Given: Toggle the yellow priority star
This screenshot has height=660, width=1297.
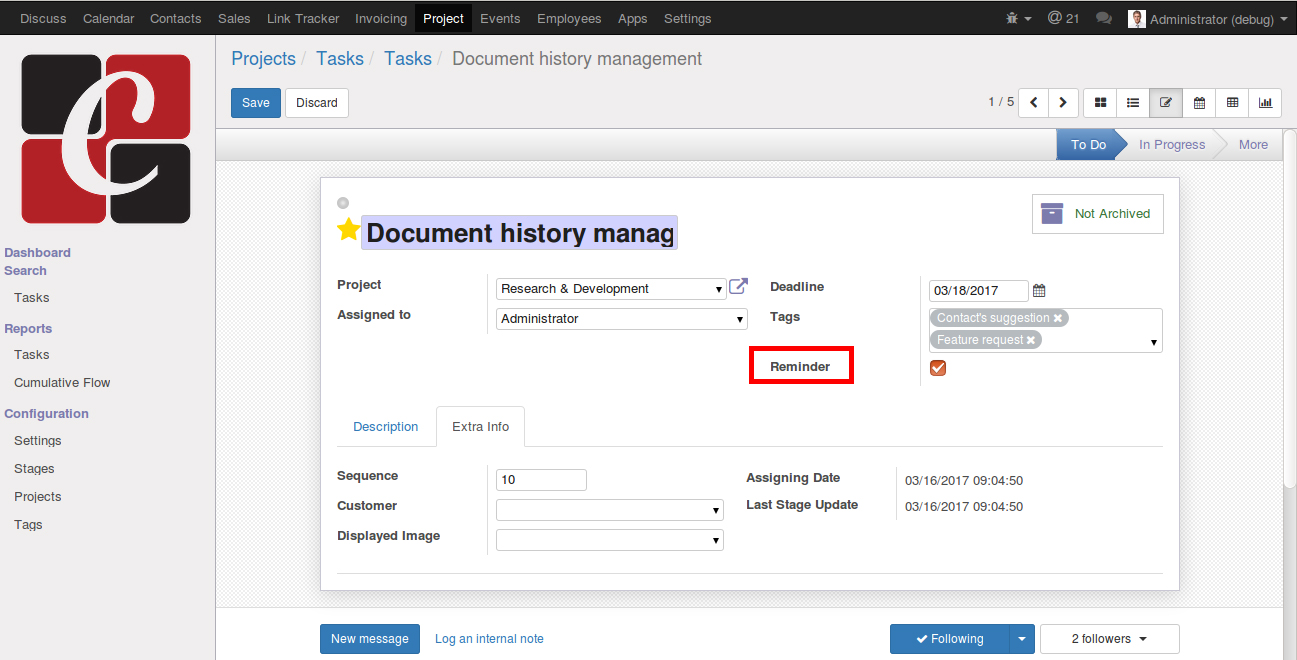Looking at the screenshot, I should pyautogui.click(x=348, y=231).
